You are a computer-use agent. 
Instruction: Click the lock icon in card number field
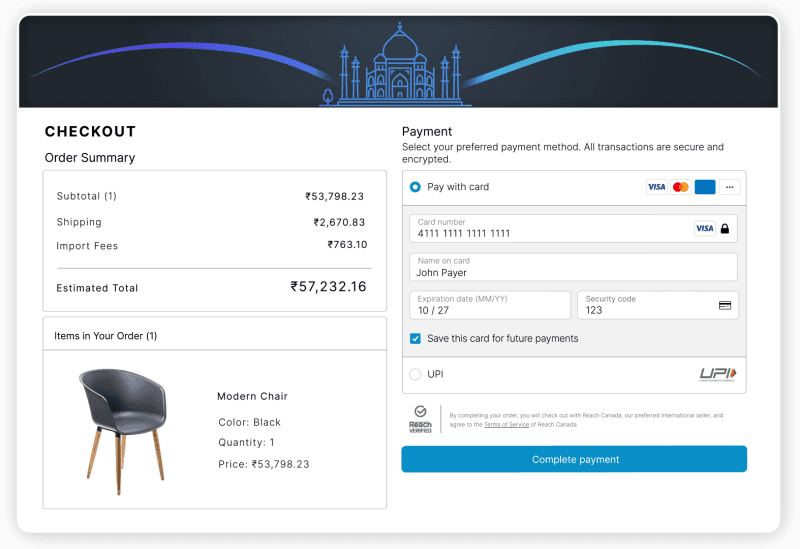coord(725,229)
